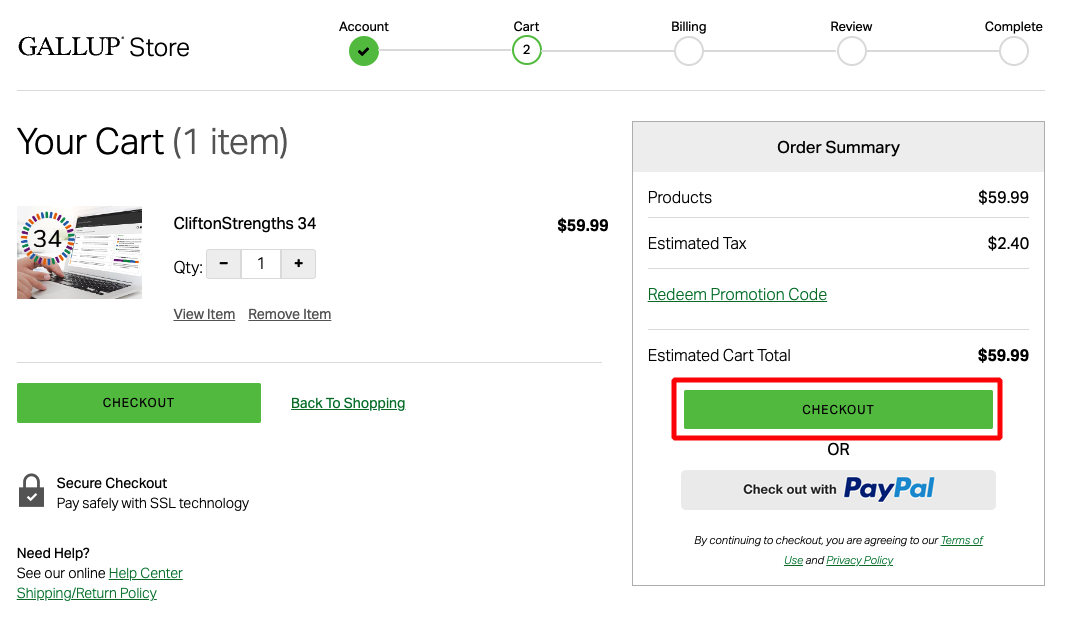Click the Products subtotal $59.99 value
The width and height of the screenshot is (1080, 617).
(x=1003, y=197)
